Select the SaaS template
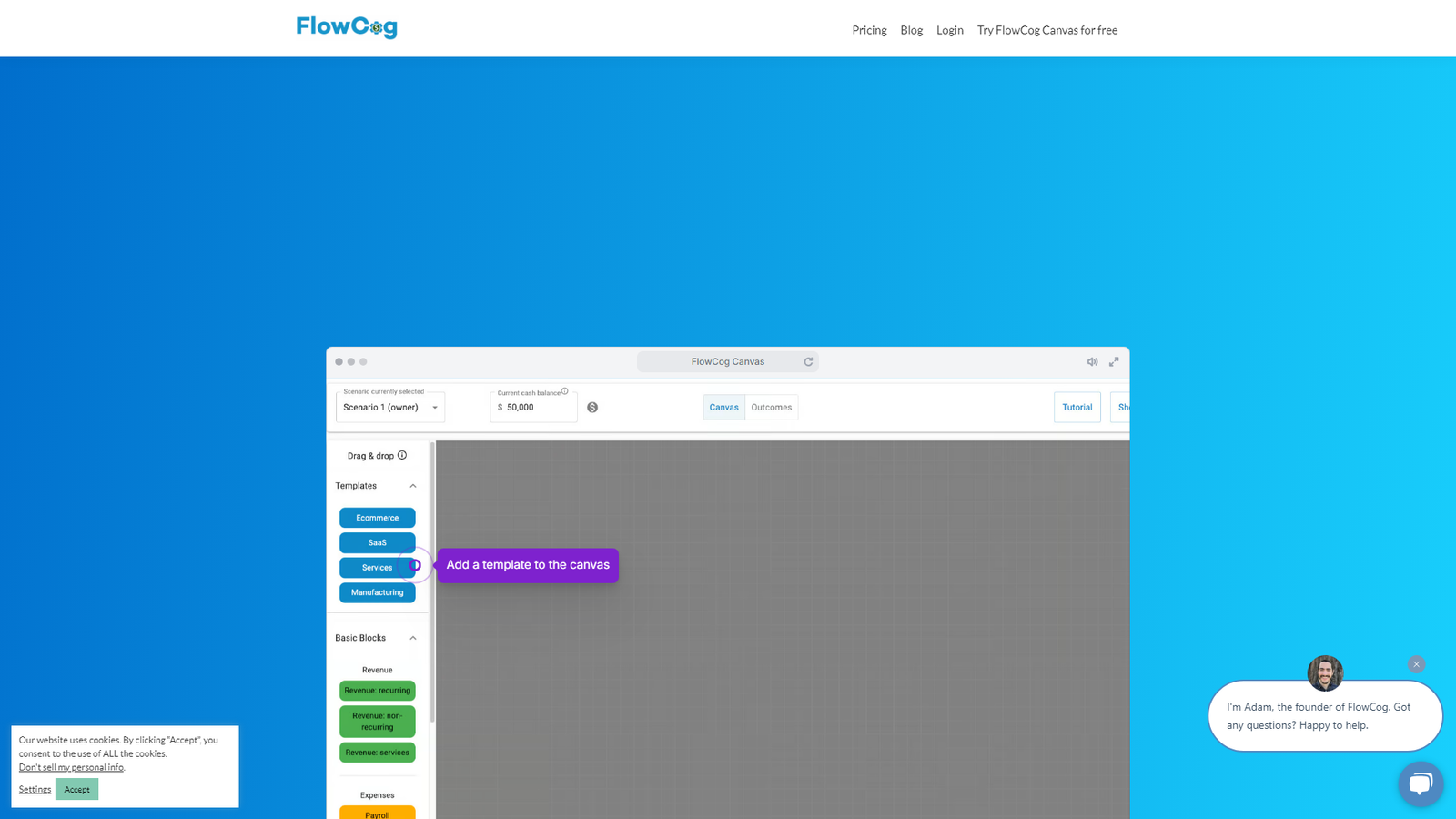This screenshot has width=1456, height=819. coord(378,542)
